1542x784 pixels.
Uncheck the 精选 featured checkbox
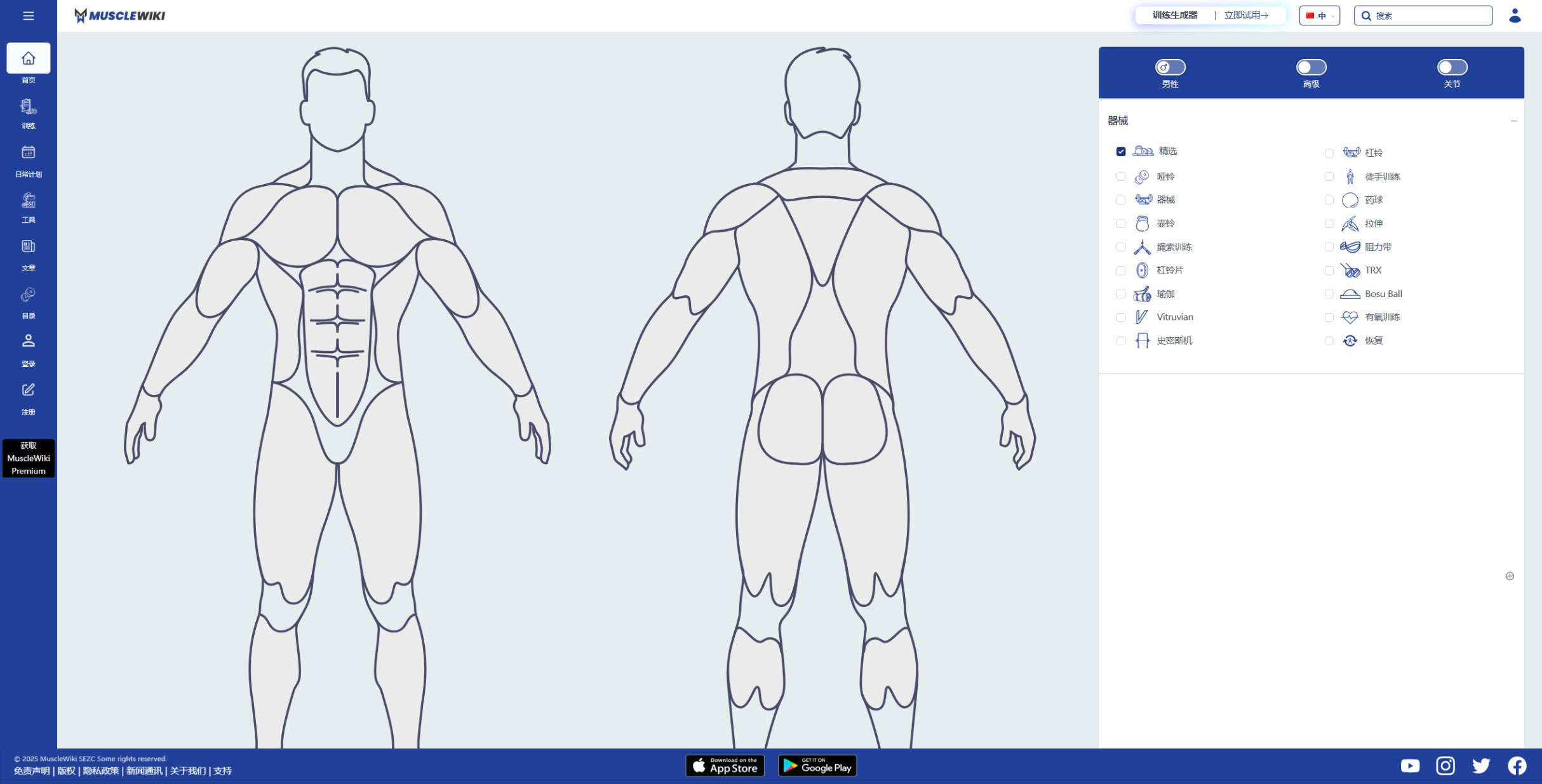coord(1121,152)
